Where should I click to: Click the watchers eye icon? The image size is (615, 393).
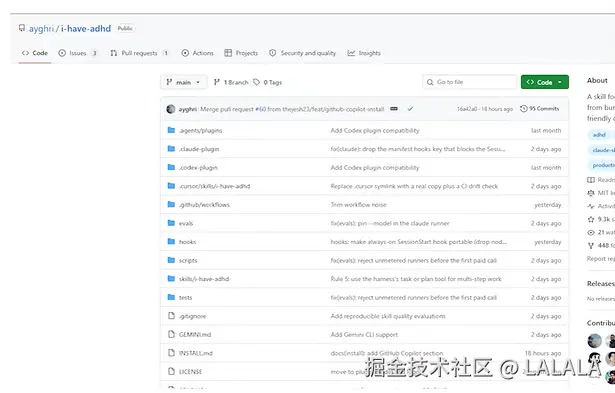tap(591, 233)
